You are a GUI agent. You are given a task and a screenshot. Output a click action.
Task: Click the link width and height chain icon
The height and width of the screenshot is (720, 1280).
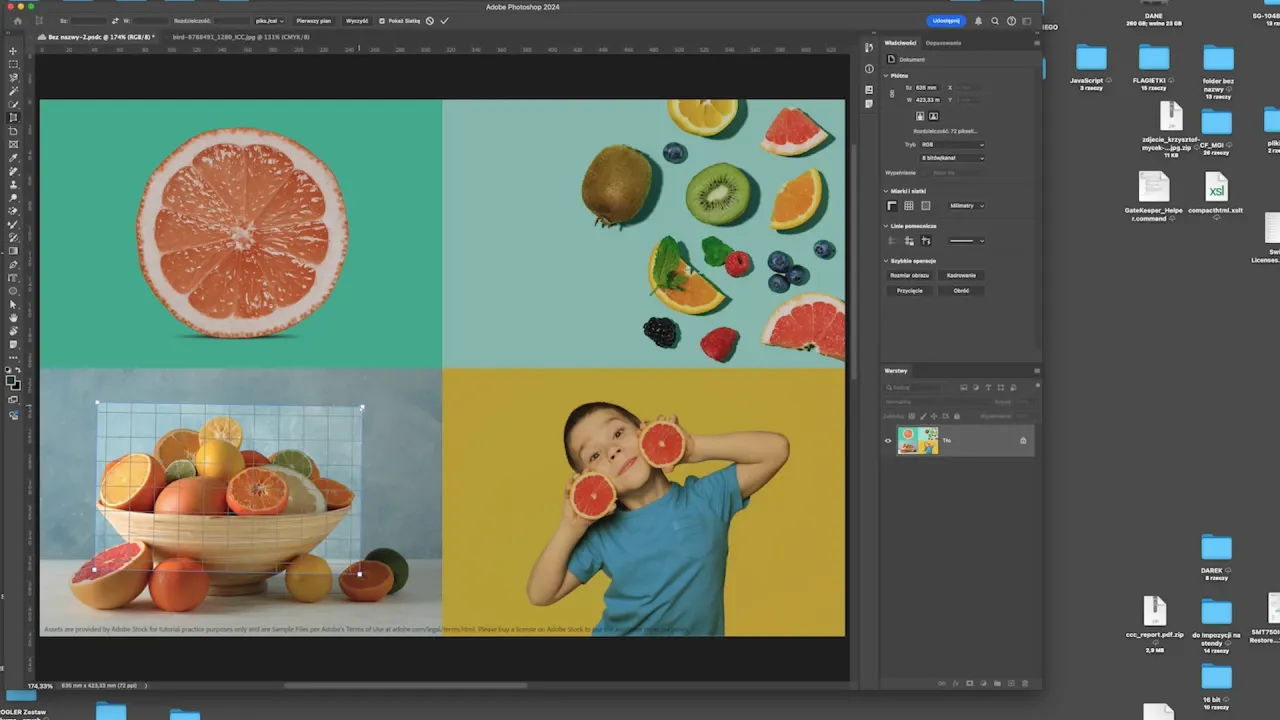[x=892, y=93]
